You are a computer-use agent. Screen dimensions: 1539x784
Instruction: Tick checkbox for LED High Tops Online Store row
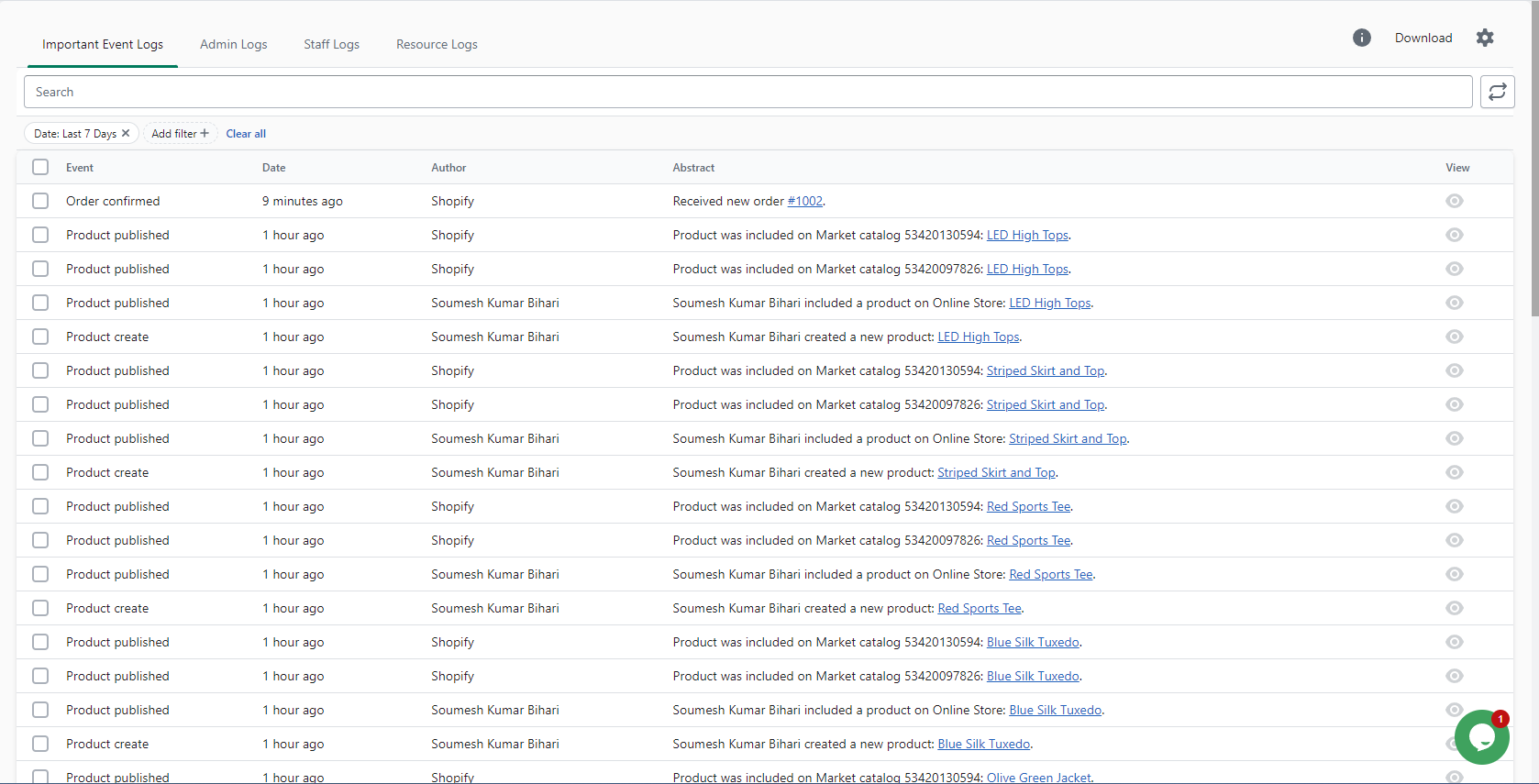40,303
